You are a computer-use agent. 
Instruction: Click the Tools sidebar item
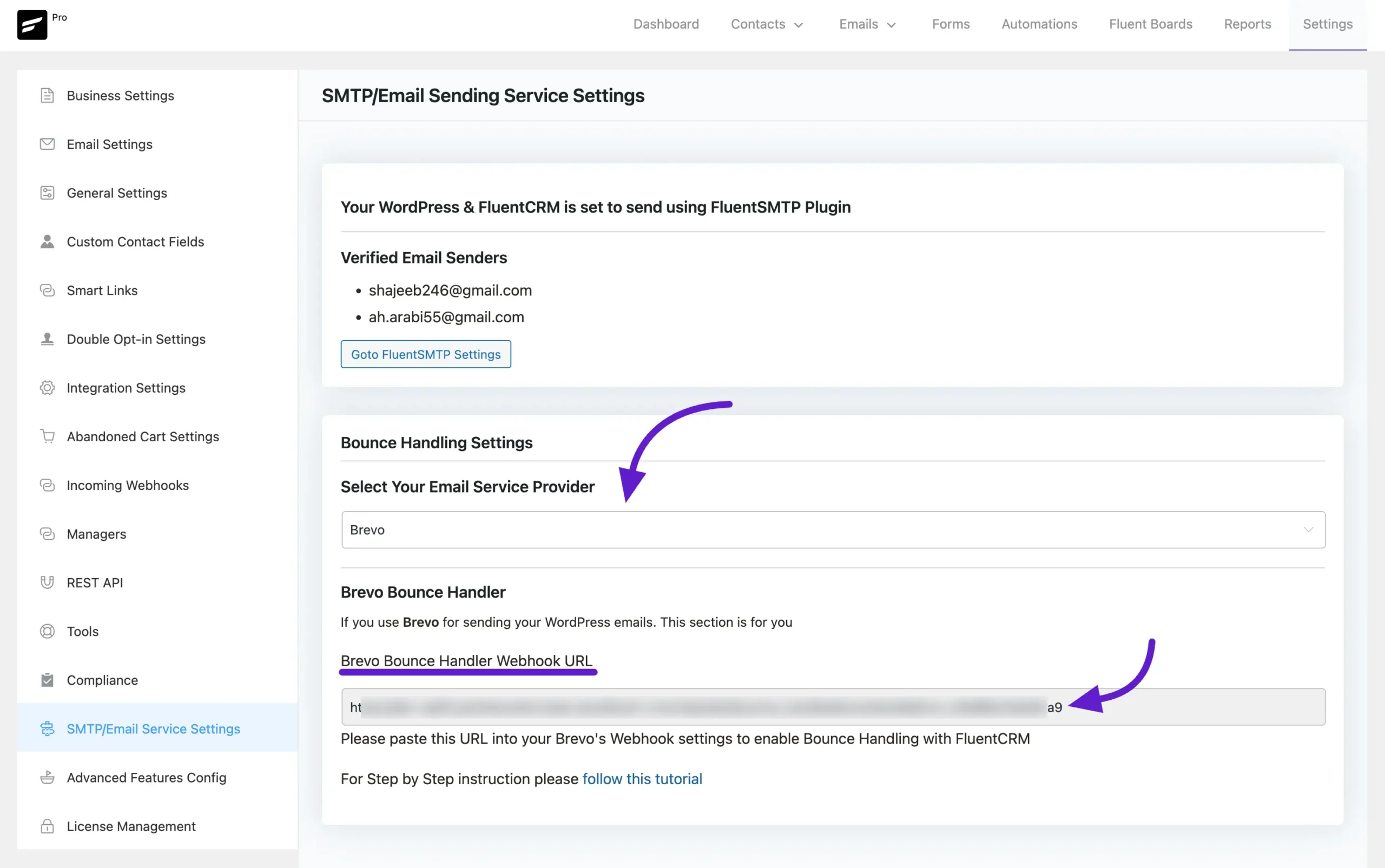(x=82, y=630)
